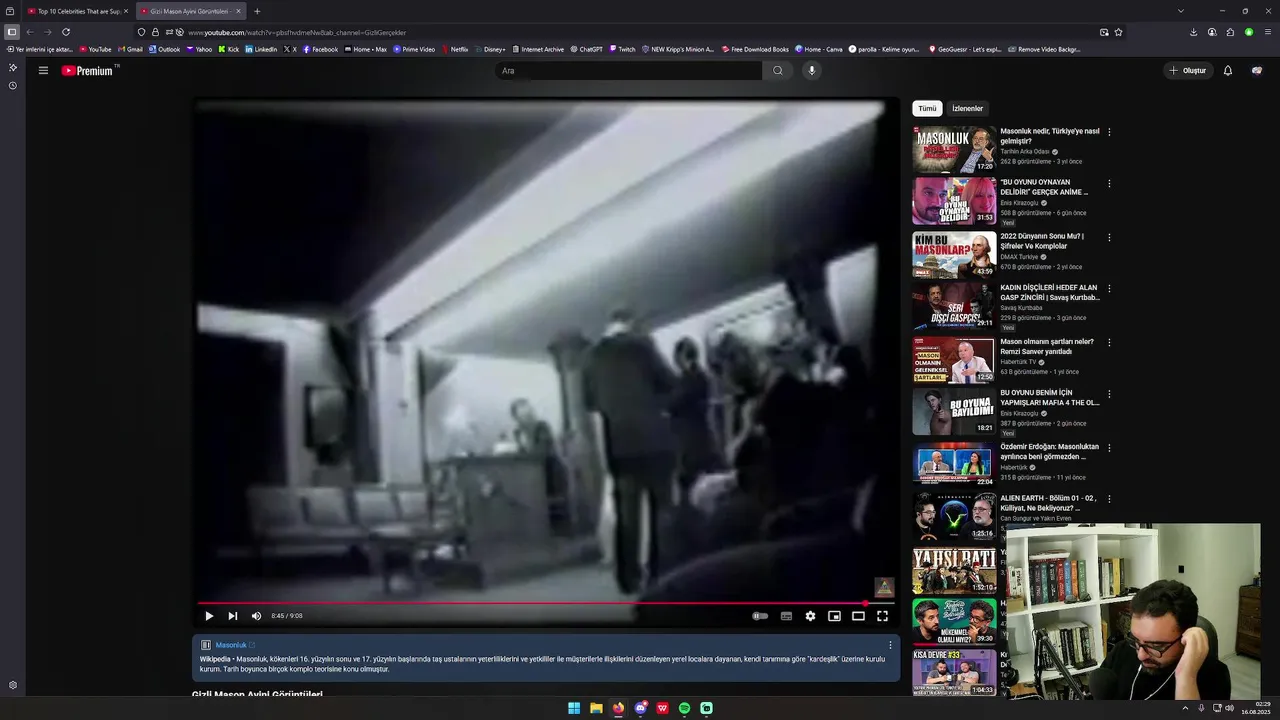
Task: Open browser application menu
Action: [1268, 32]
